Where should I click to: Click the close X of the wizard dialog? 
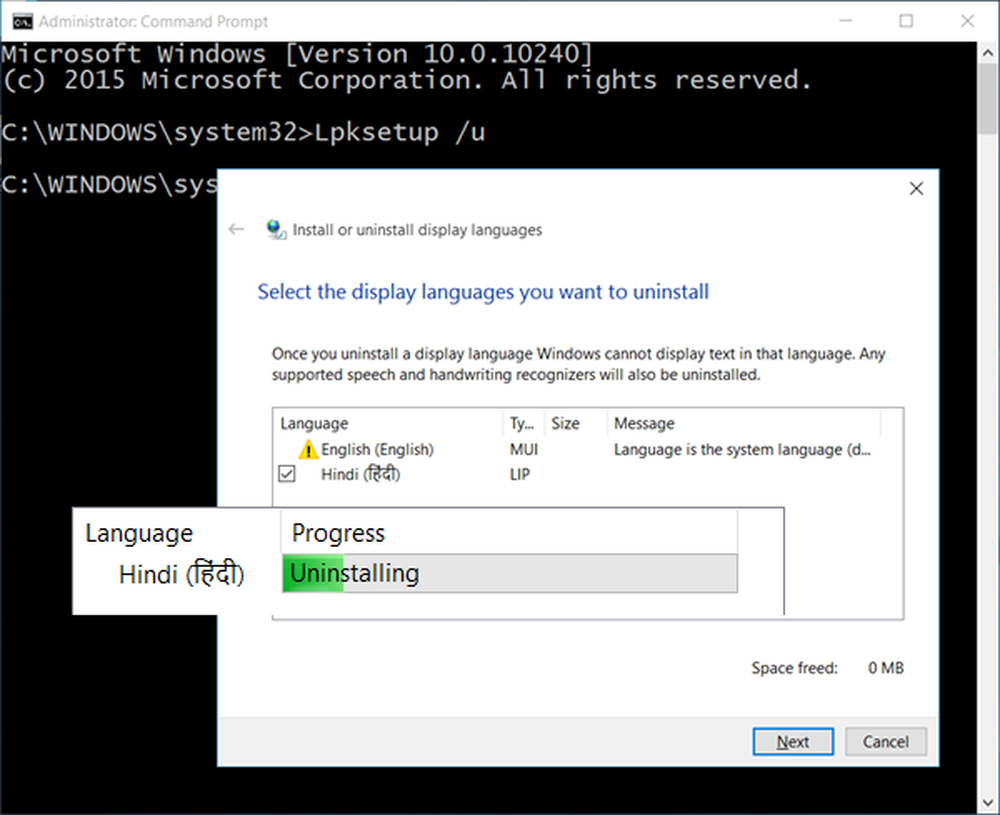(x=916, y=188)
